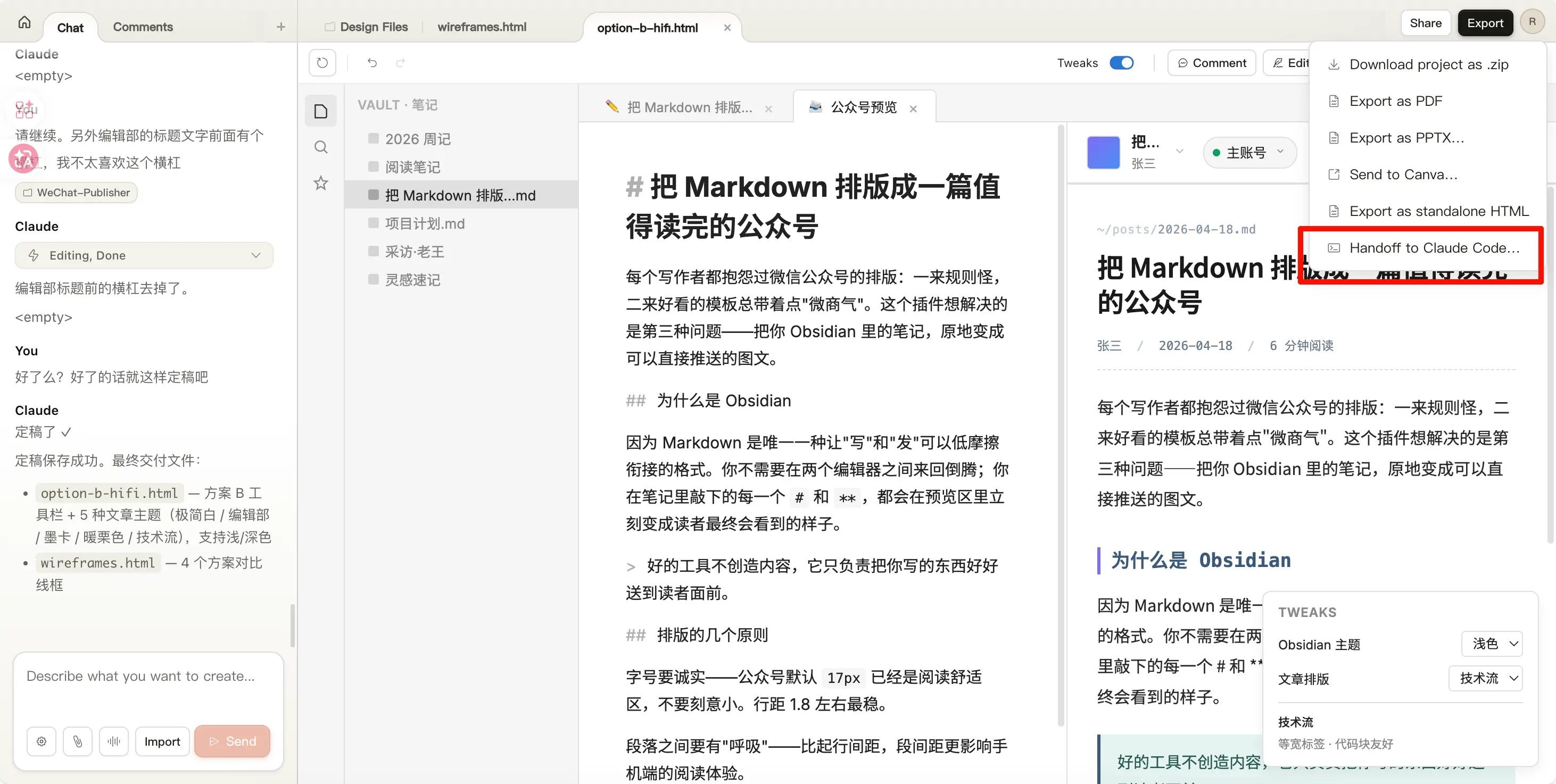The height and width of the screenshot is (784, 1556).
Task: Open chat settings gear icon
Action: point(42,741)
